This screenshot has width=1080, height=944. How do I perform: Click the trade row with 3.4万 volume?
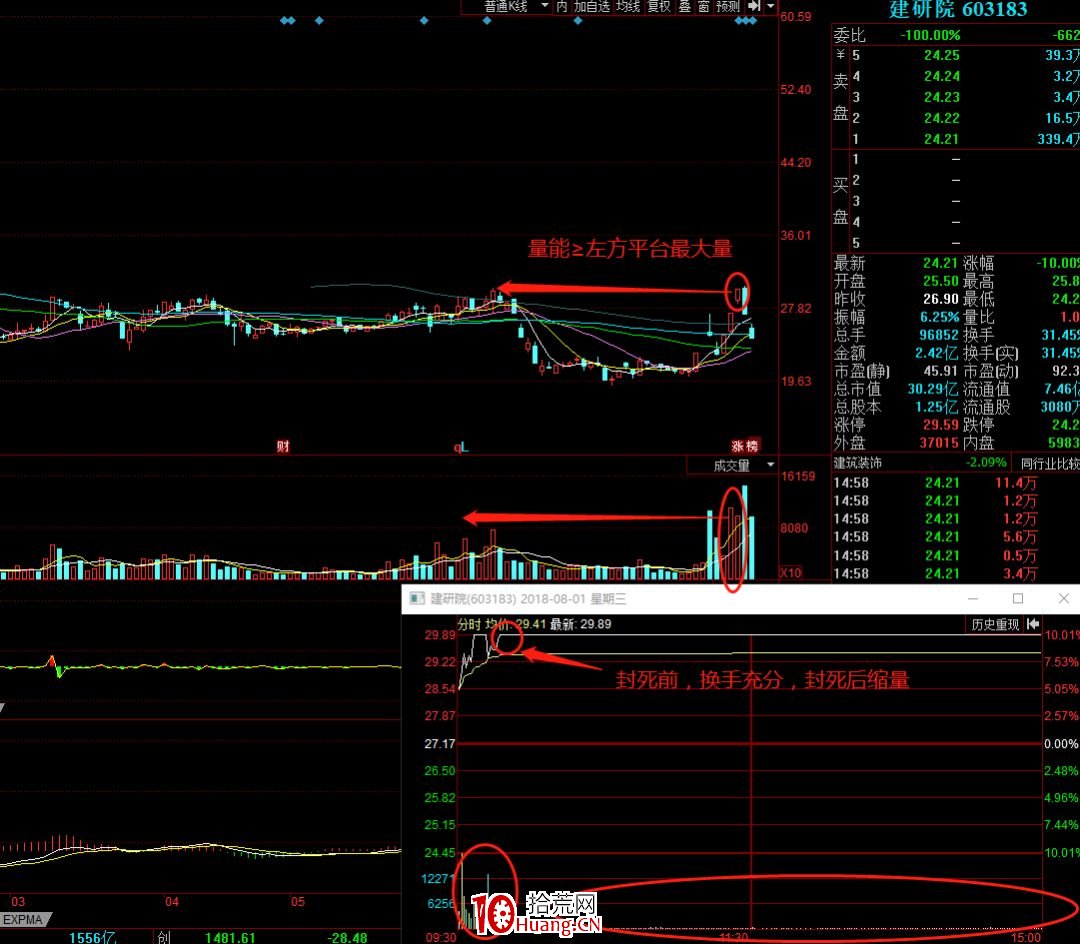tap(956, 573)
